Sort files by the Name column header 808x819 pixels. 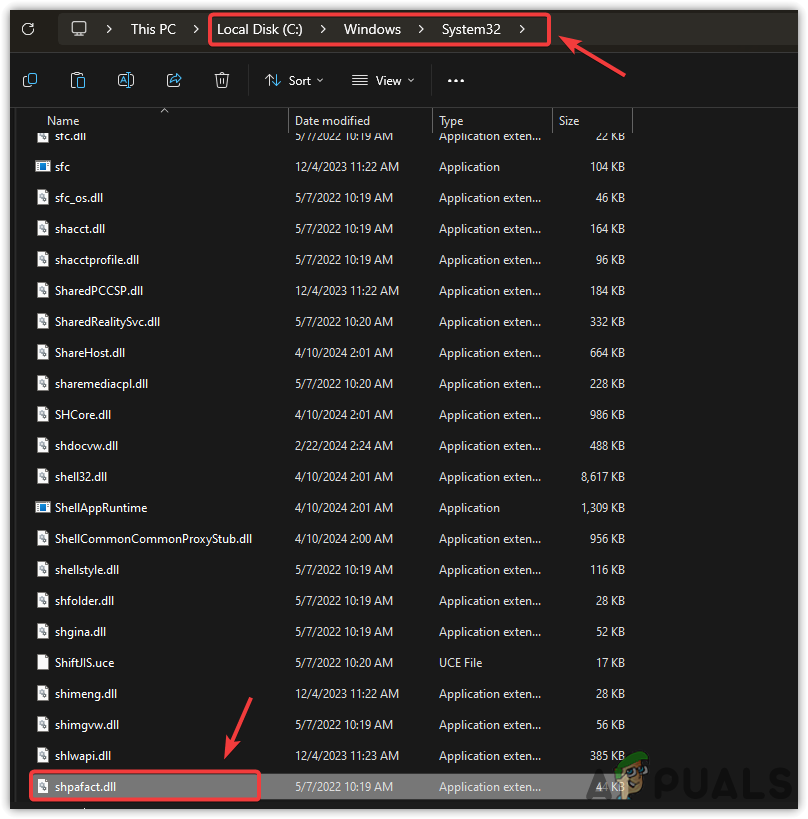(x=63, y=121)
